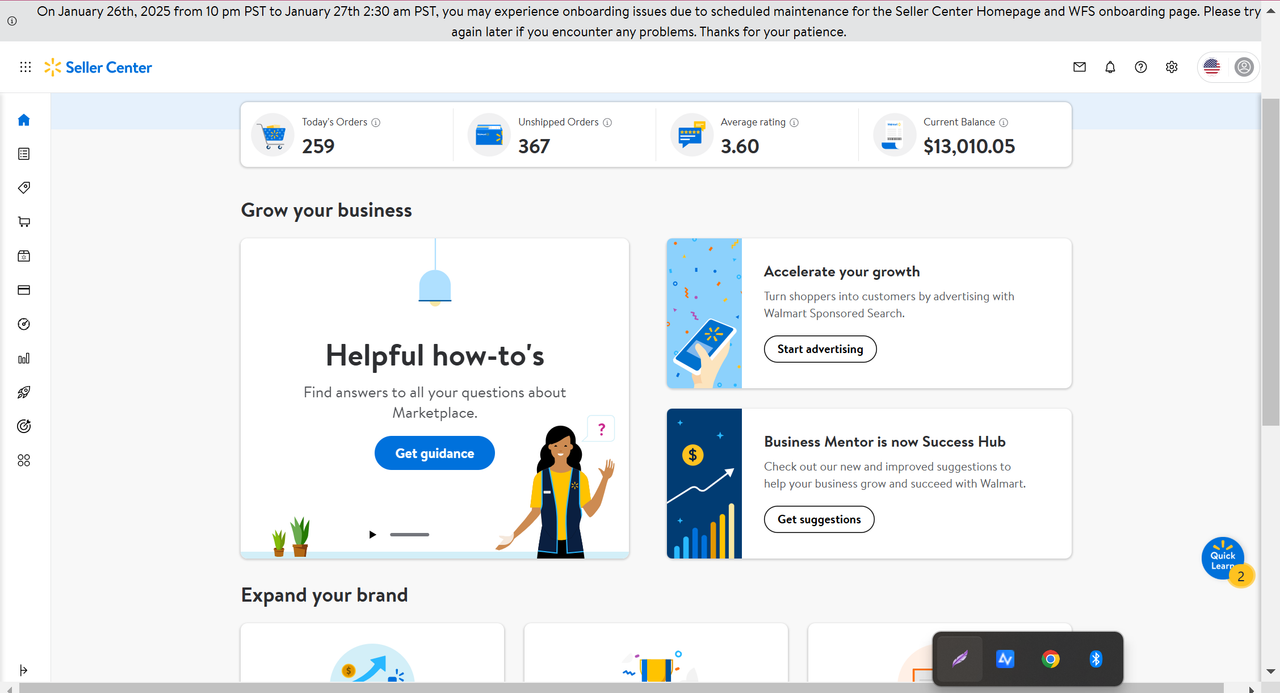The image size is (1280, 693).
Task: Click Start advertising button
Action: coord(820,349)
